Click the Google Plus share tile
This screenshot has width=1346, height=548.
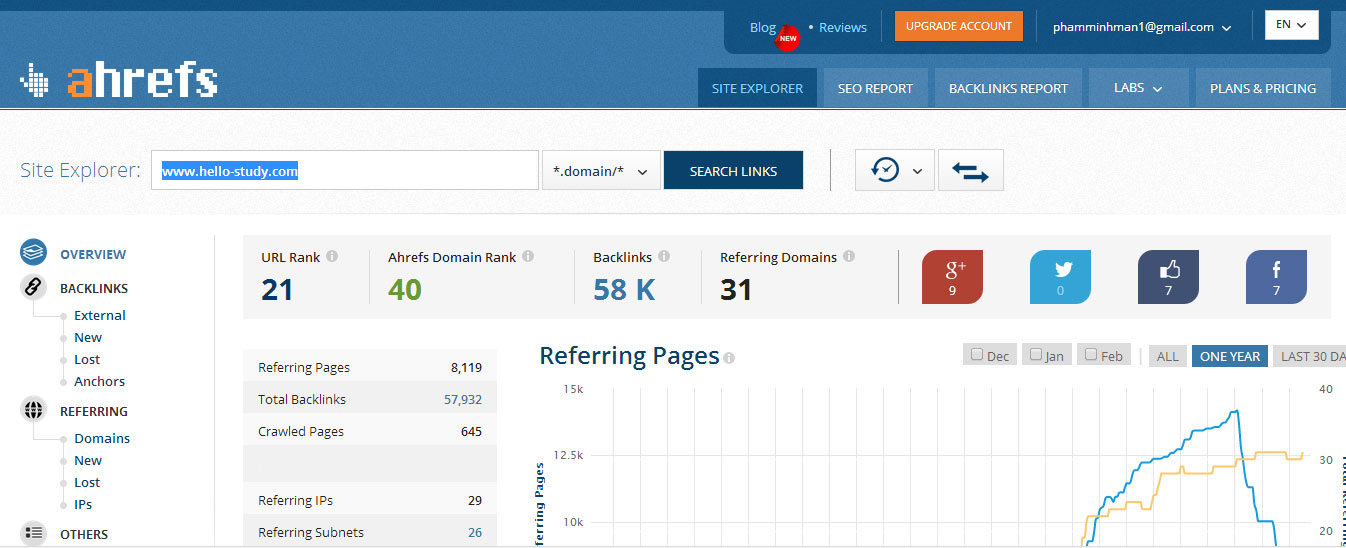(x=952, y=277)
